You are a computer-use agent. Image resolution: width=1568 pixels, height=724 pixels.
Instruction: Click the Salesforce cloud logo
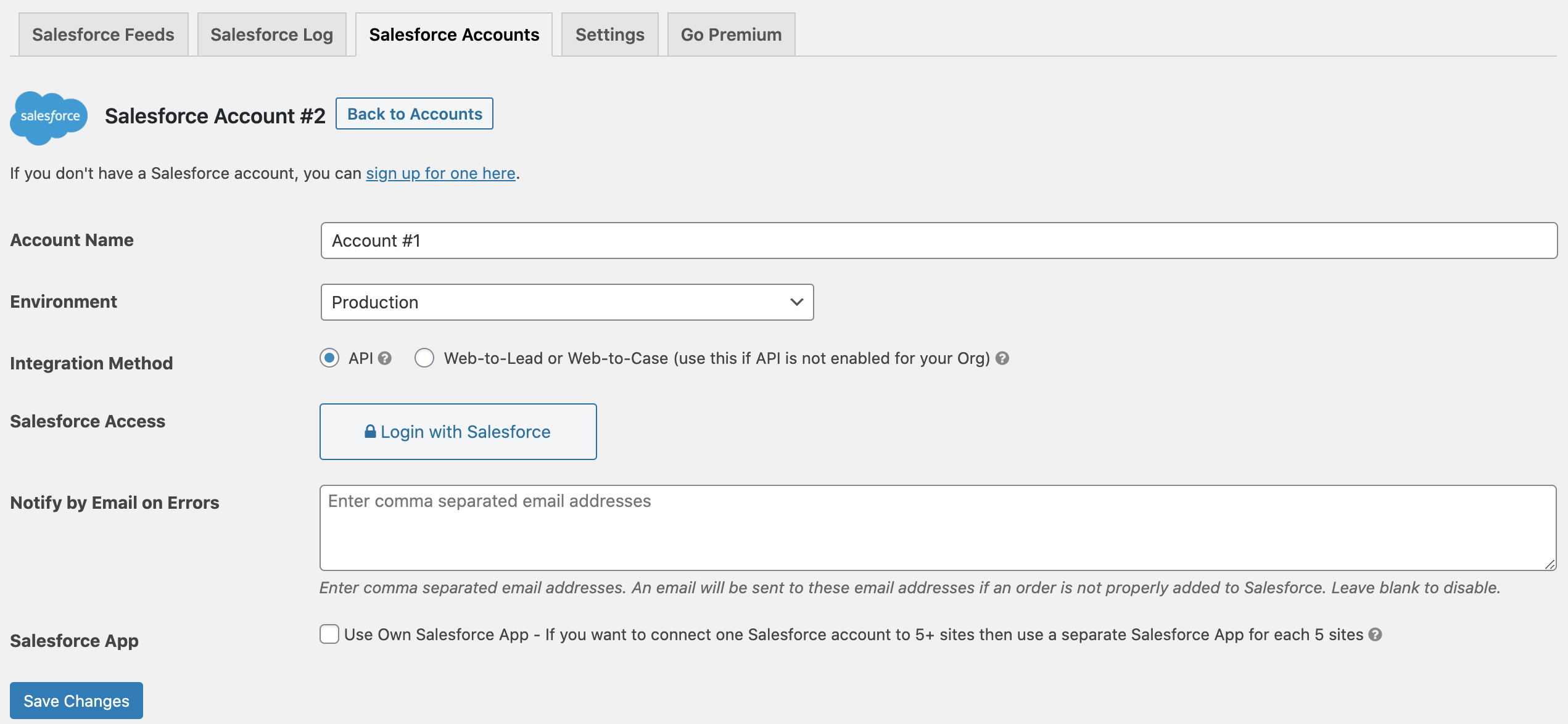click(49, 118)
